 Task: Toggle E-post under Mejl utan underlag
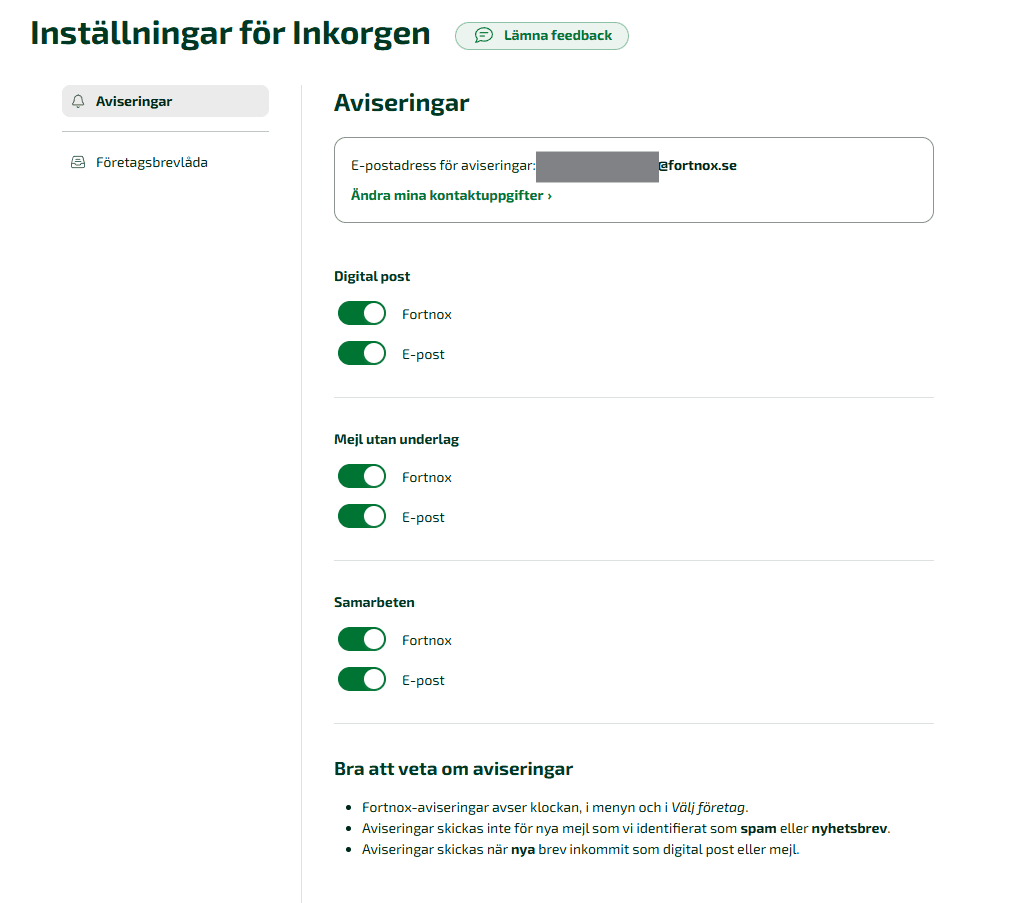(x=361, y=516)
